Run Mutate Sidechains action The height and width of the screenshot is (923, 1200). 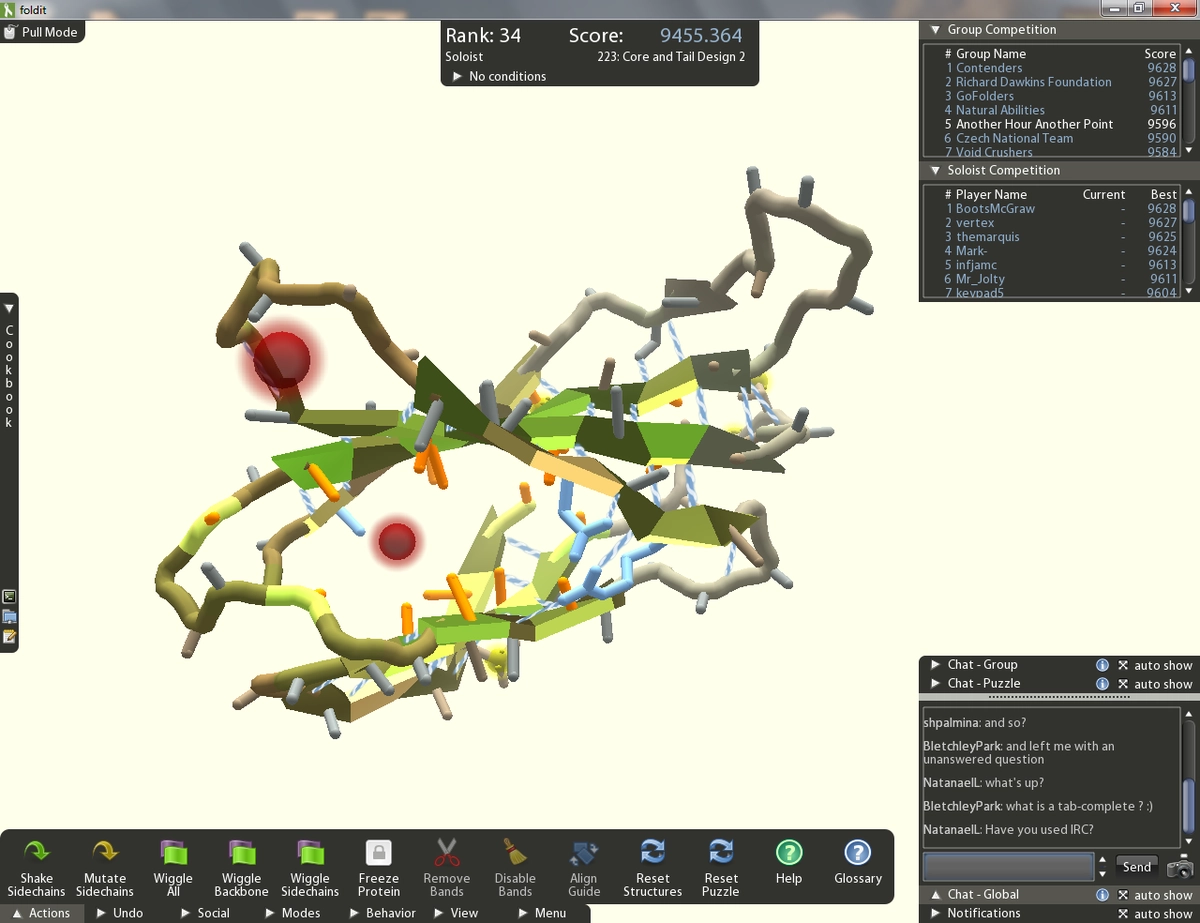[x=104, y=853]
